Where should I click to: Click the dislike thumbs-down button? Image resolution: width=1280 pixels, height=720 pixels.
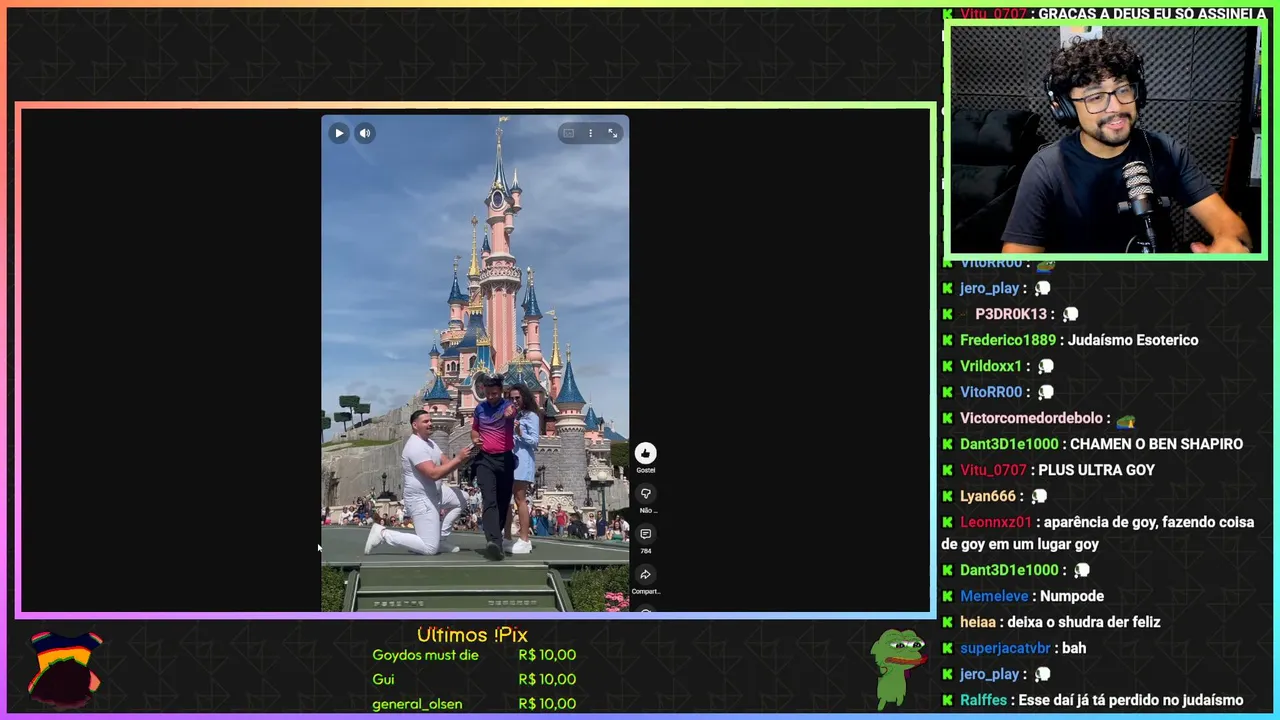(646, 494)
